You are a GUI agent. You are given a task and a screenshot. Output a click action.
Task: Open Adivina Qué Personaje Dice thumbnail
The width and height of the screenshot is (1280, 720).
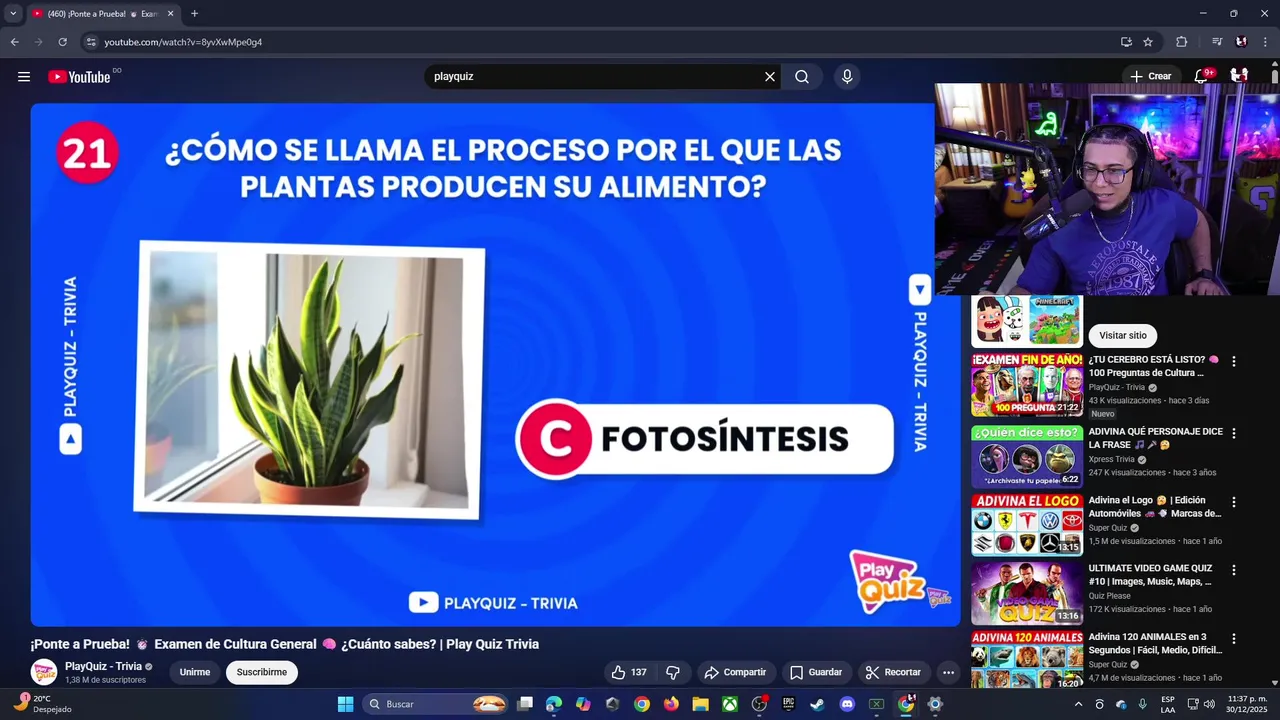1027,457
